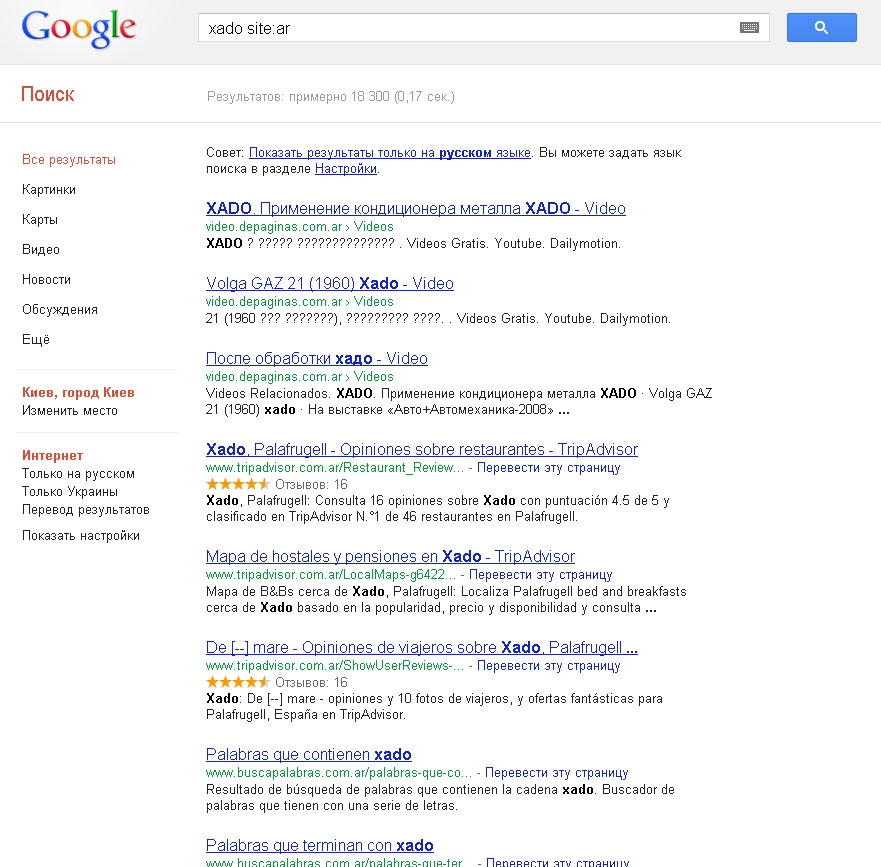Filter by Только Украины
The width and height of the screenshot is (881, 867).
point(70,491)
